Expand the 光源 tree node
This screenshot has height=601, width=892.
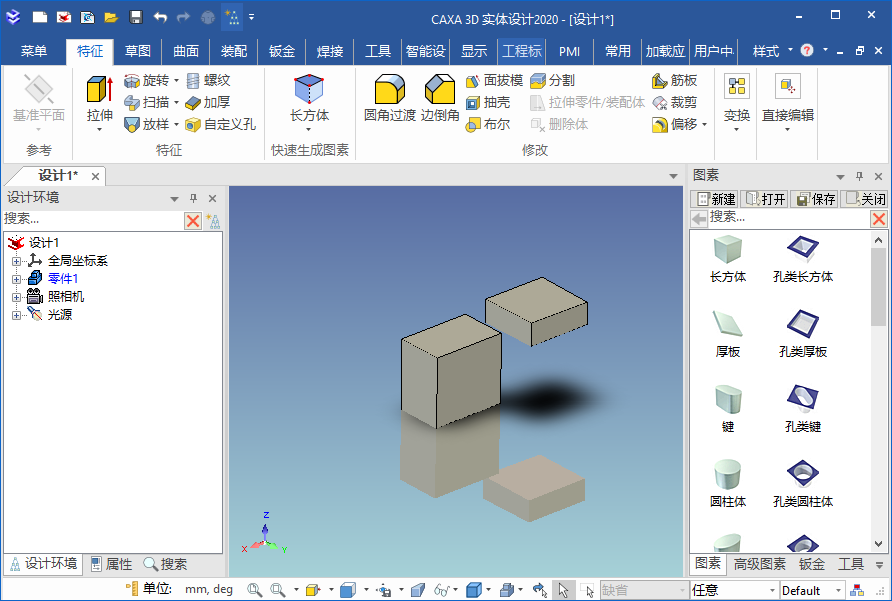tap(16, 315)
